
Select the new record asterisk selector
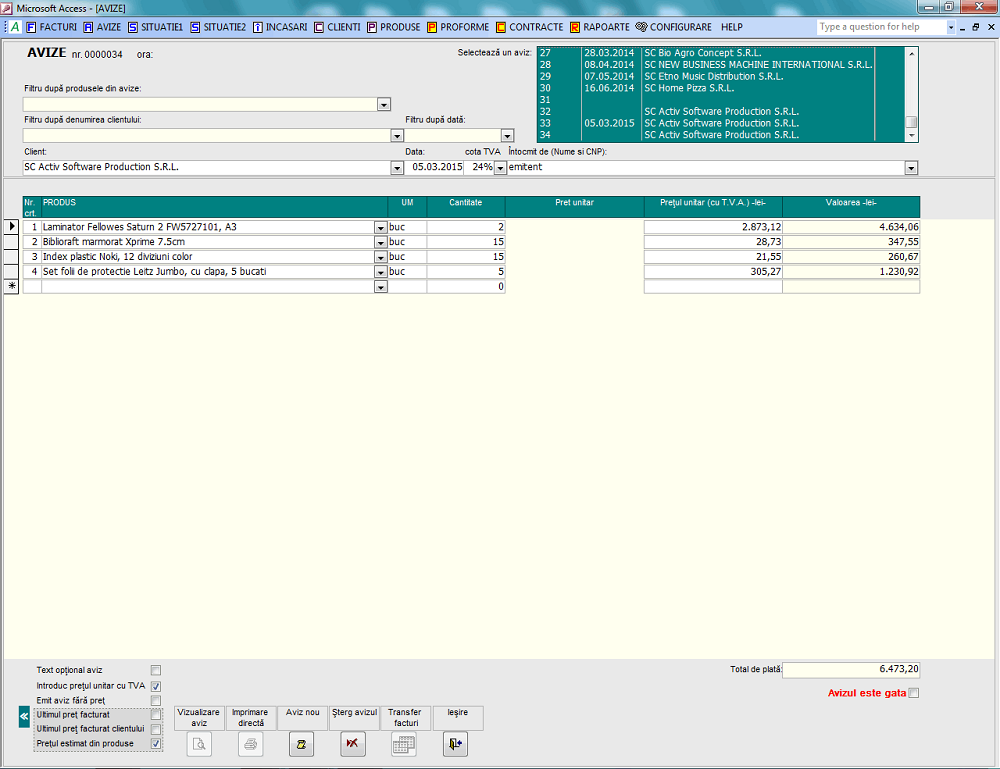[11, 286]
